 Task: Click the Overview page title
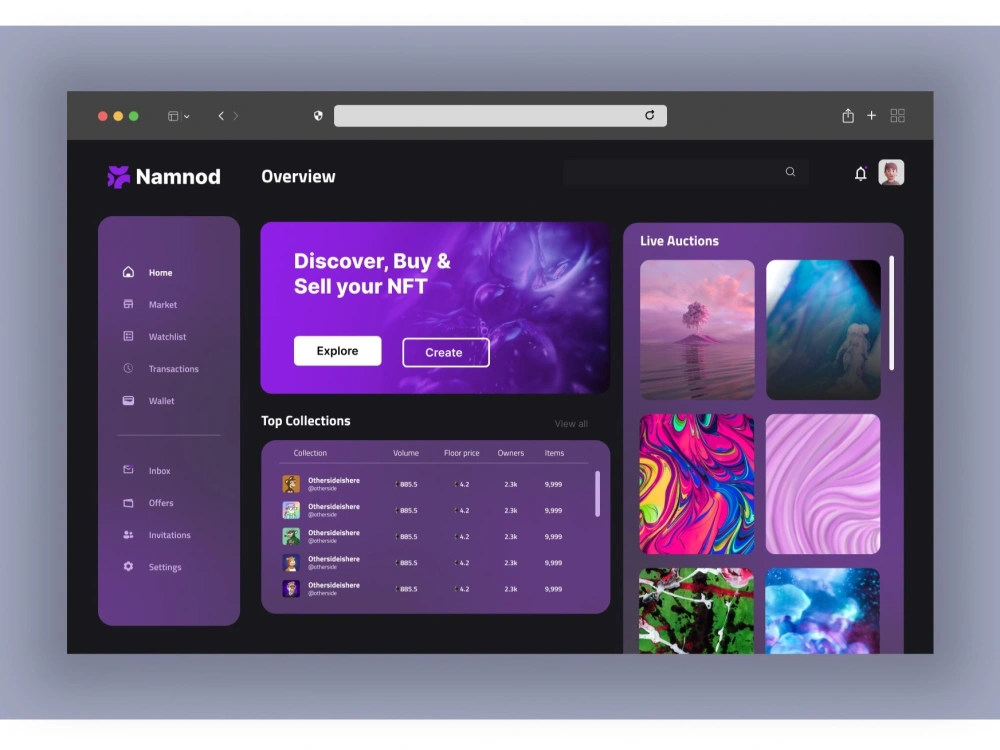click(x=298, y=177)
